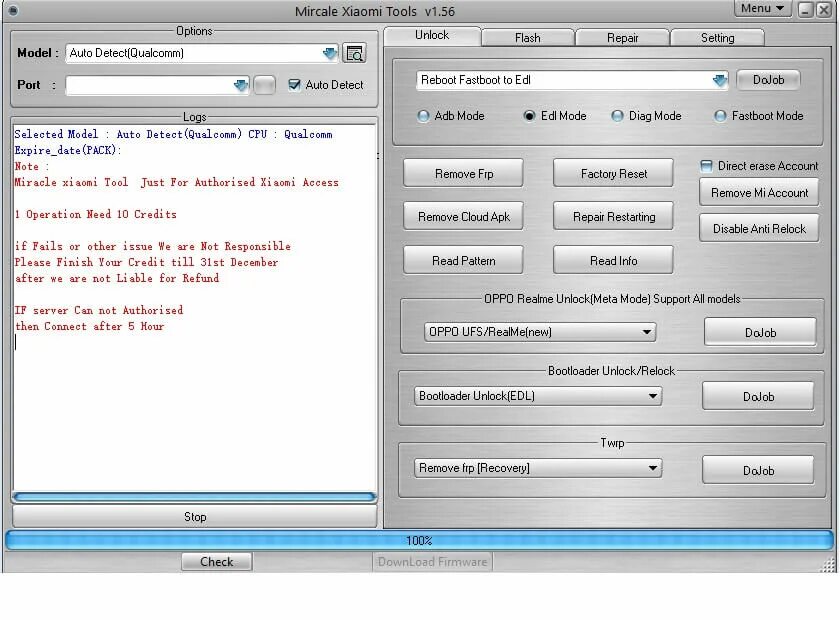Switch to the Flash tab
This screenshot has height=620, width=840.
click(528, 38)
